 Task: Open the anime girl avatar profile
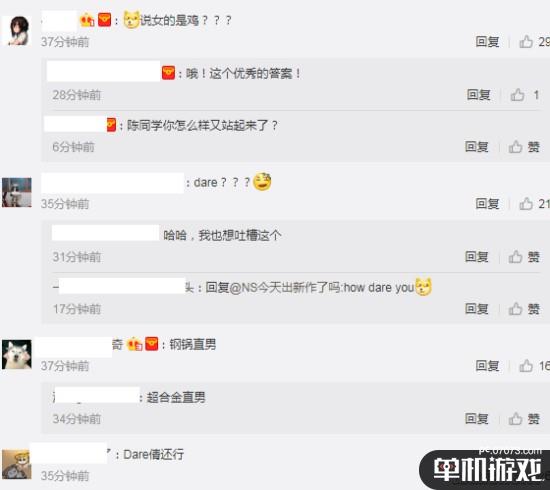point(17,31)
